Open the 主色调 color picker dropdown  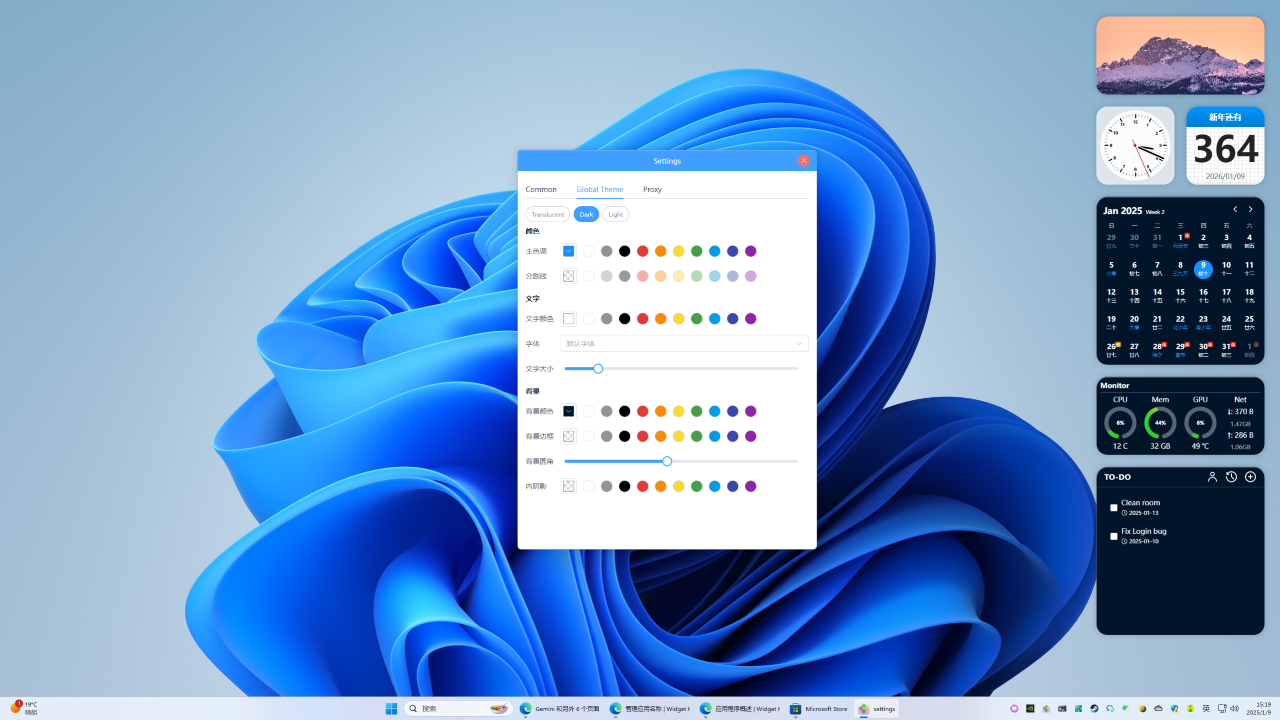pyautogui.click(x=568, y=251)
